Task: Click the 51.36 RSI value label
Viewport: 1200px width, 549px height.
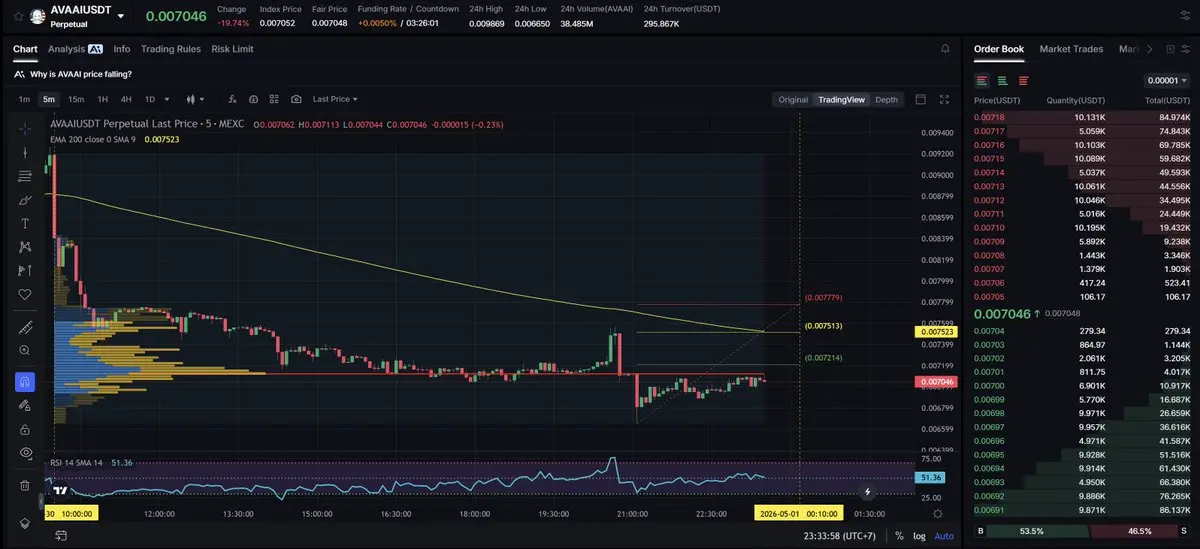Action: [929, 478]
